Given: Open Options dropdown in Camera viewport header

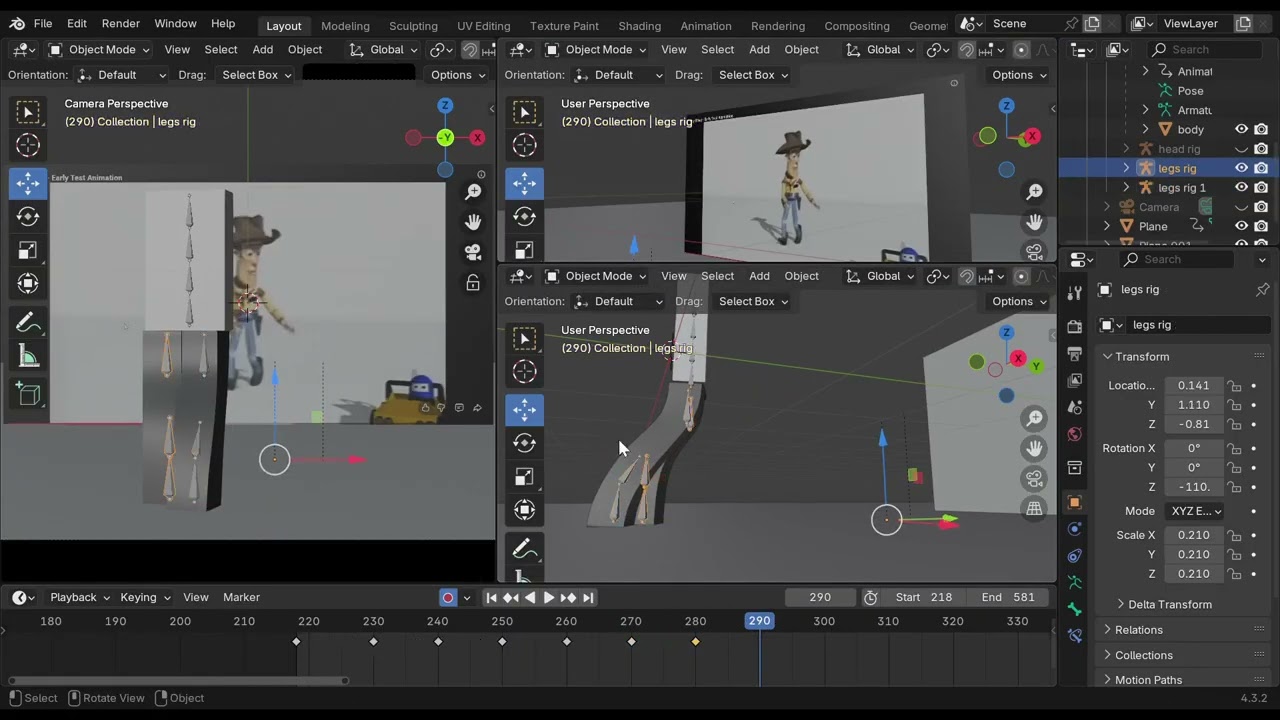Looking at the screenshot, I should (x=457, y=75).
